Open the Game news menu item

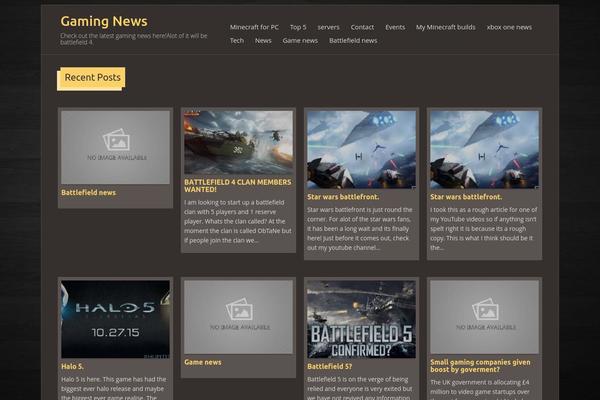300,41
